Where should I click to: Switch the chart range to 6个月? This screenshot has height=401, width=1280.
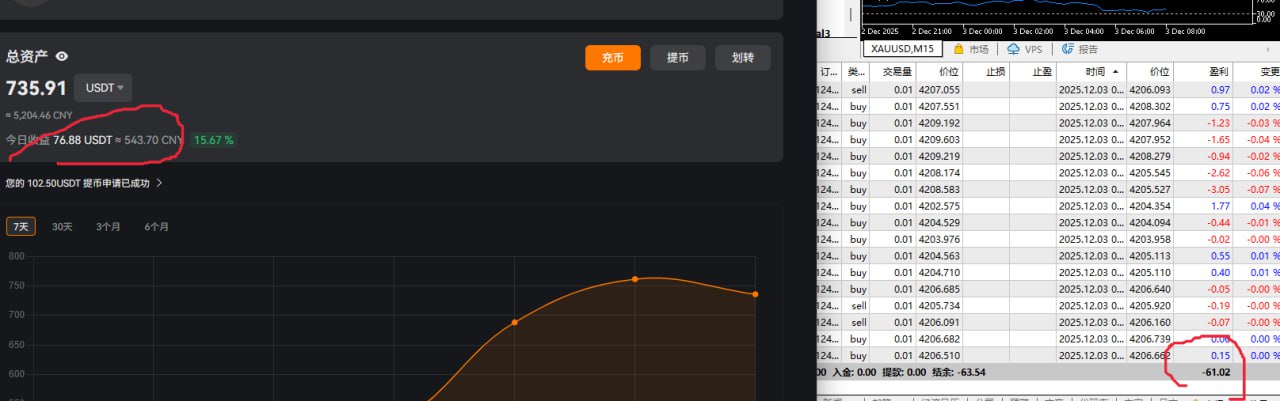[156, 227]
